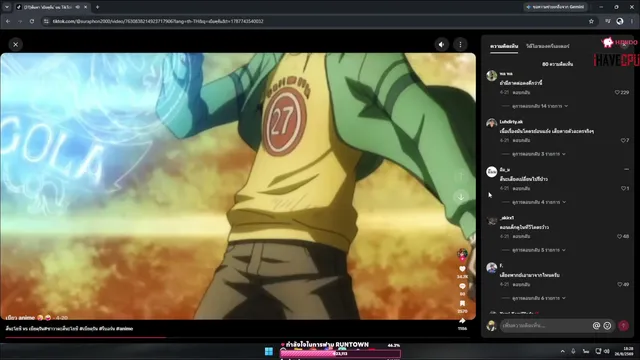The width and height of the screenshot is (640, 360).
Task: Open comments with speech bubble icon
Action: [462, 287]
